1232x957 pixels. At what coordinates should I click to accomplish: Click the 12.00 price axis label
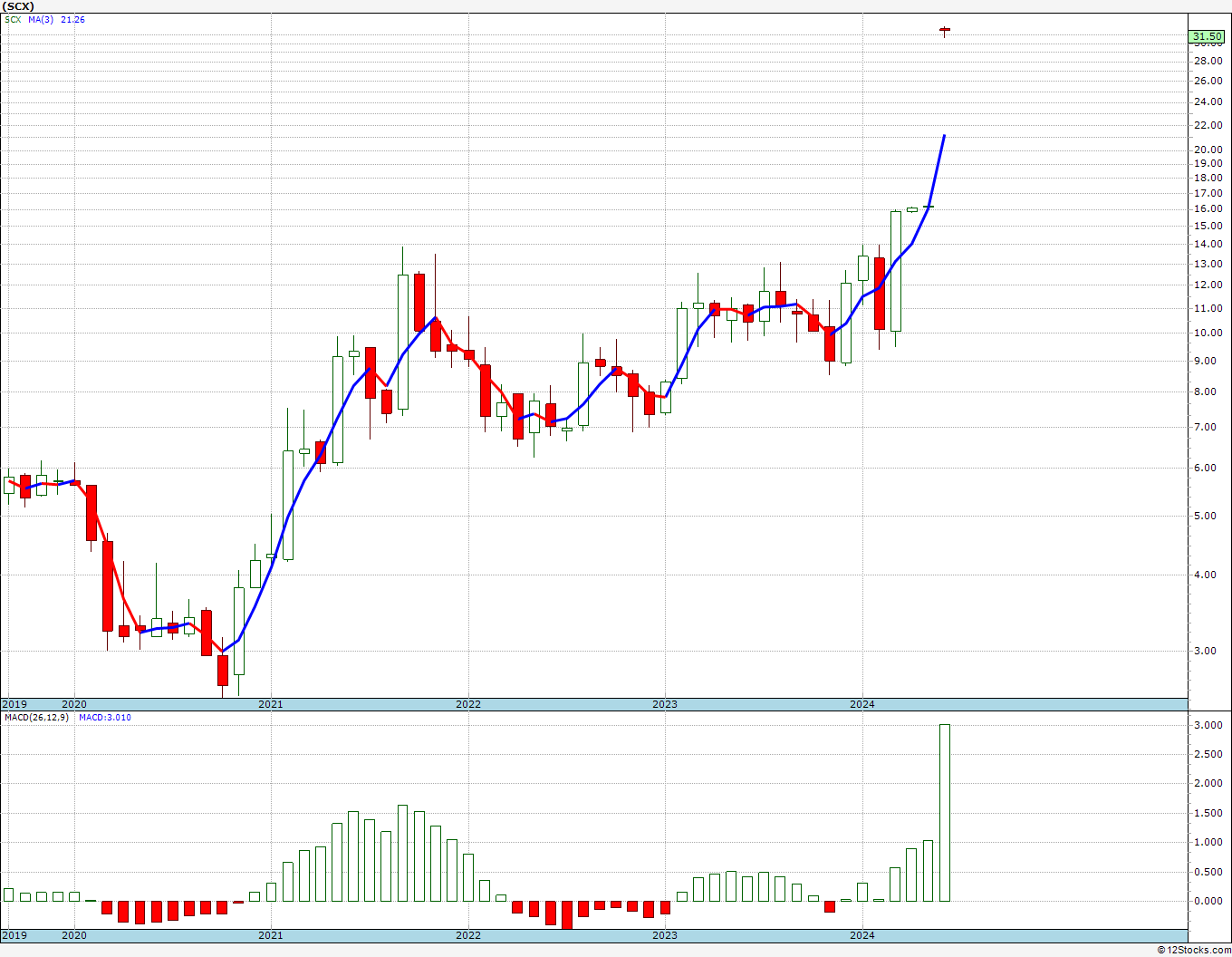coord(1208,285)
